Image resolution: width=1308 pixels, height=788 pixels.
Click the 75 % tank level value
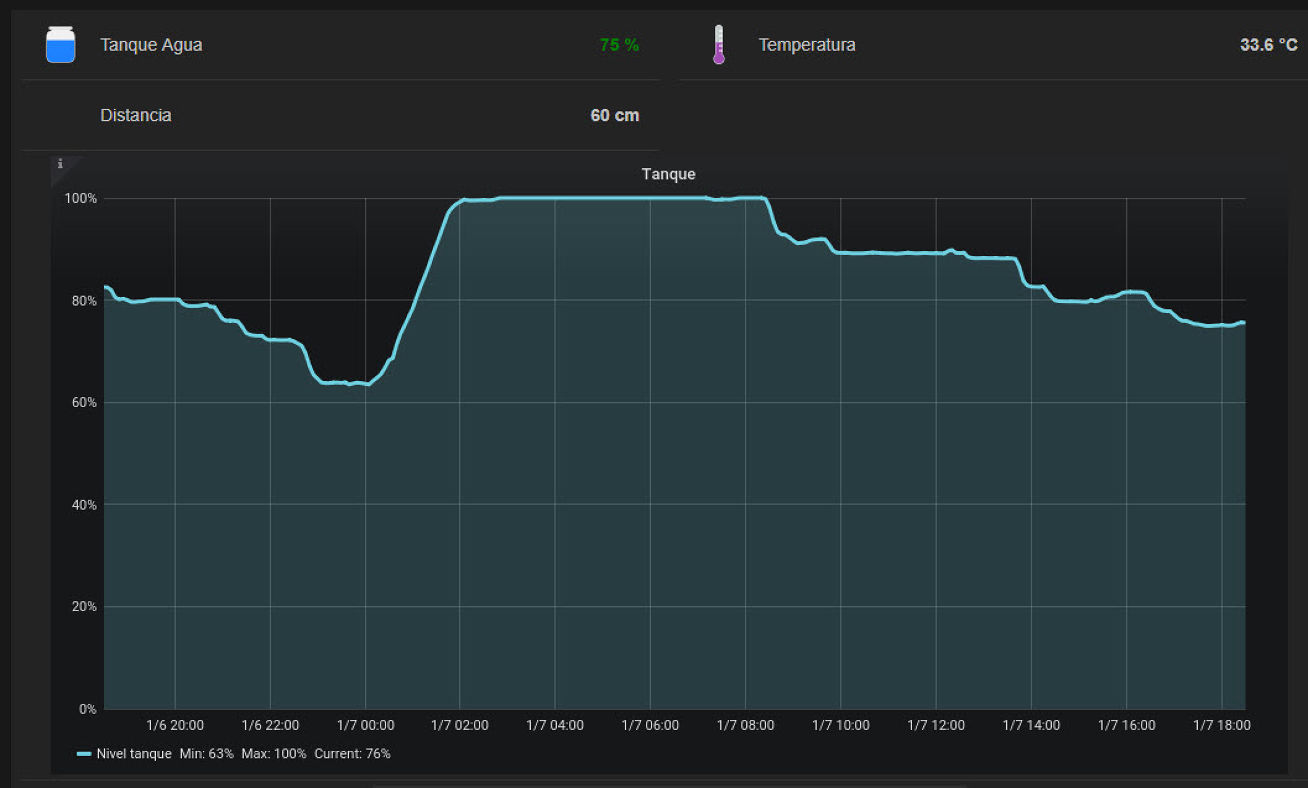619,45
